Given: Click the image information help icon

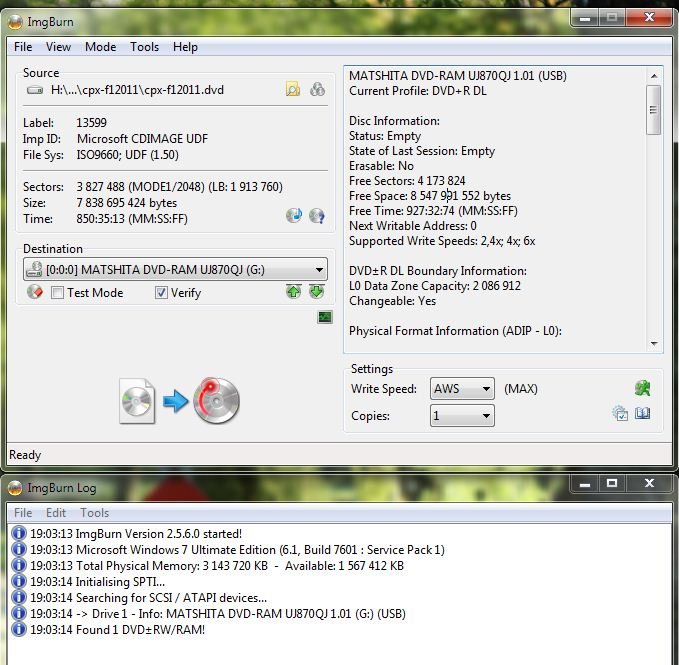Looking at the screenshot, I should [x=317, y=215].
